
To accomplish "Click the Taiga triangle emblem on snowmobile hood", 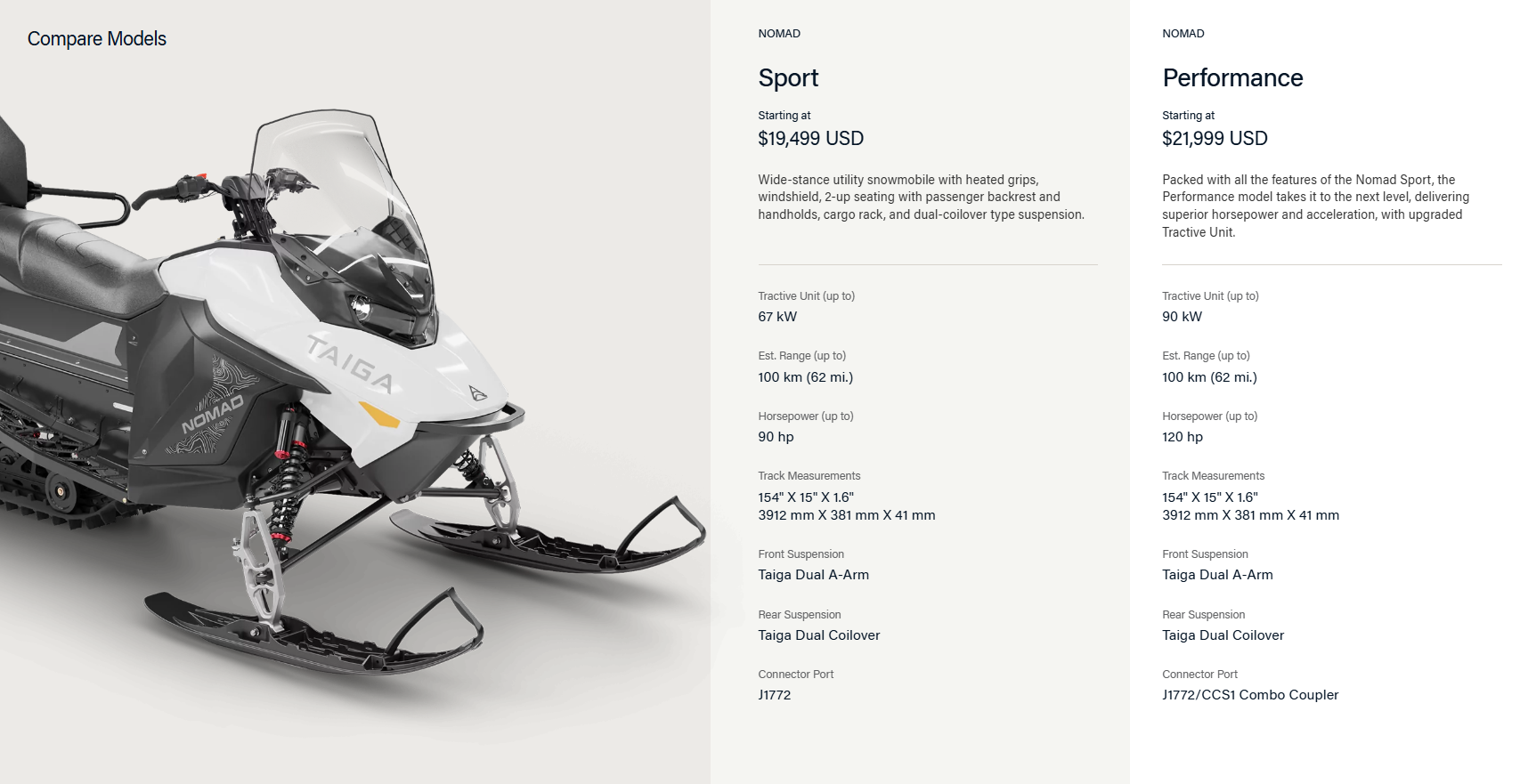I will pos(478,392).
